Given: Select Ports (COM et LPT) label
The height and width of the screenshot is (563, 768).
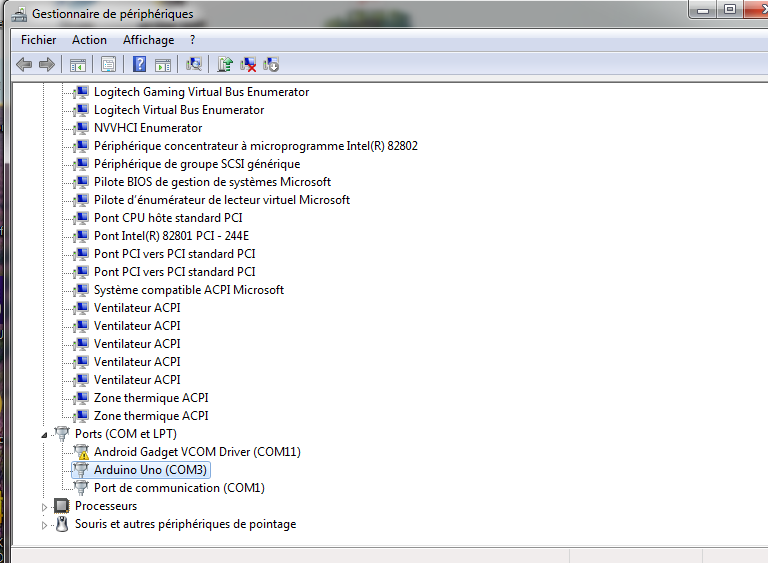Looking at the screenshot, I should tap(125, 434).
